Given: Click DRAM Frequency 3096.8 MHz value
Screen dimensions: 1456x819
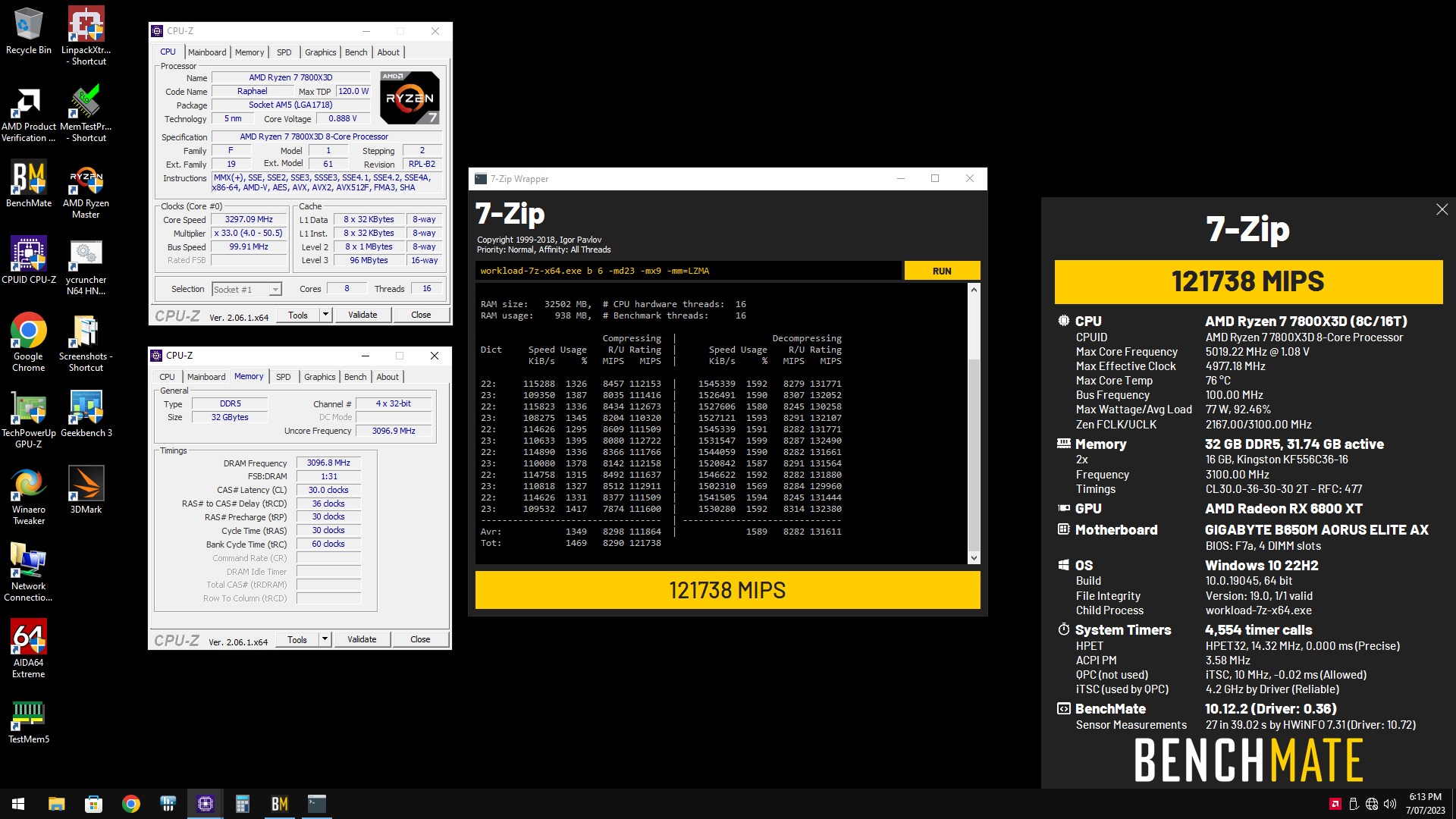Looking at the screenshot, I should tap(328, 463).
